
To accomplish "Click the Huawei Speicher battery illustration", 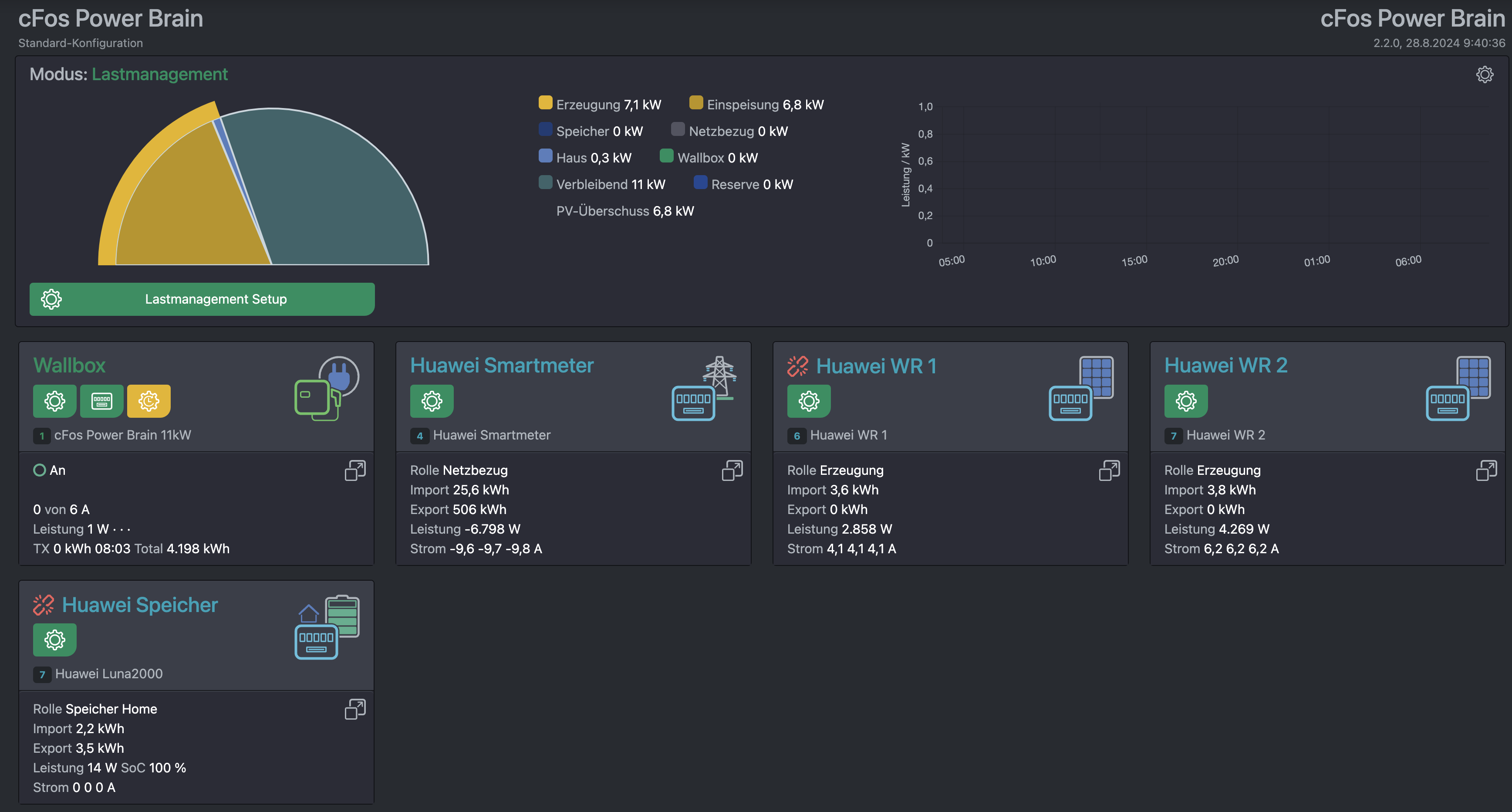I will (326, 627).
